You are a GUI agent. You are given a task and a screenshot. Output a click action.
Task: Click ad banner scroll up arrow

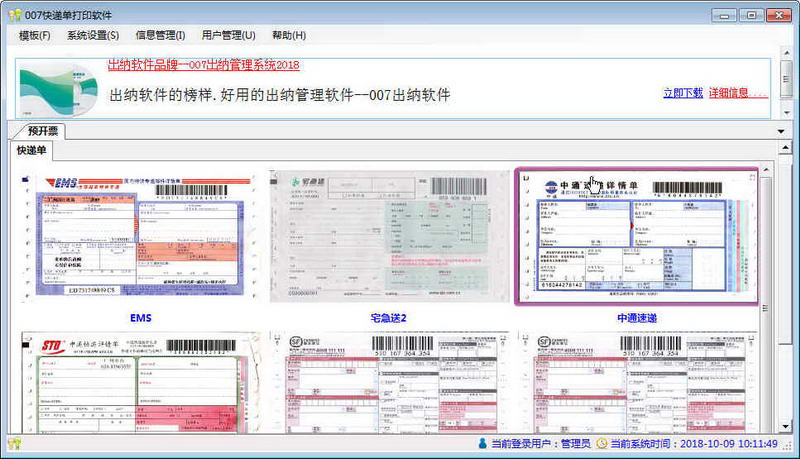coord(786,53)
